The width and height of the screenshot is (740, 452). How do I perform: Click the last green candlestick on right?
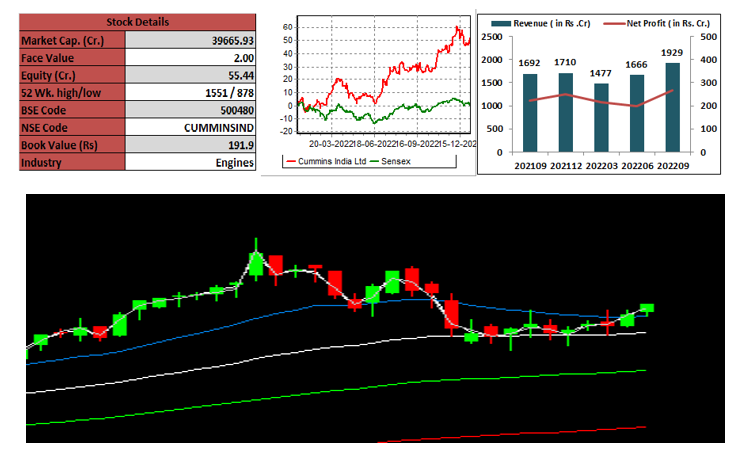point(647,308)
